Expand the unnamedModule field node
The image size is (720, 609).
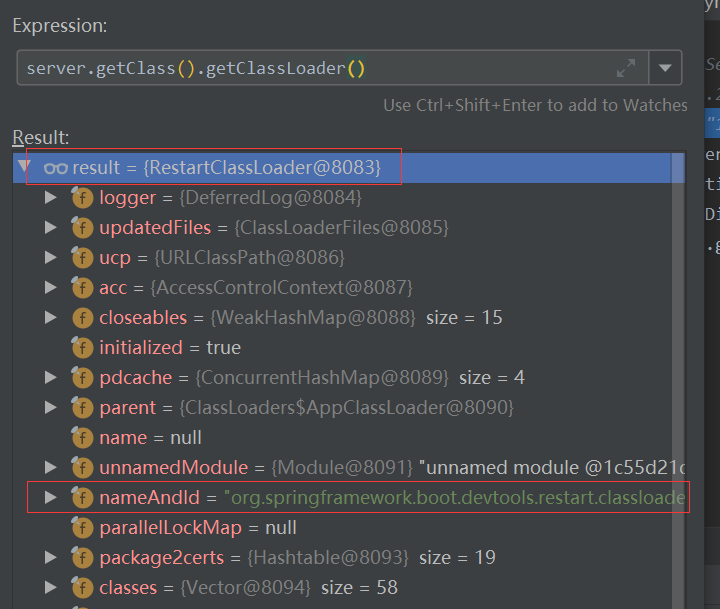(x=51, y=468)
